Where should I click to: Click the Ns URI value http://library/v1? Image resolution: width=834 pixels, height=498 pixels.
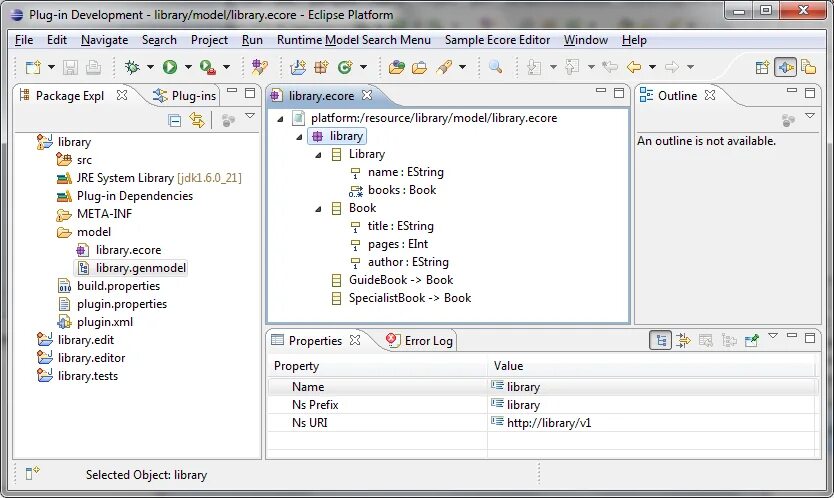point(549,423)
